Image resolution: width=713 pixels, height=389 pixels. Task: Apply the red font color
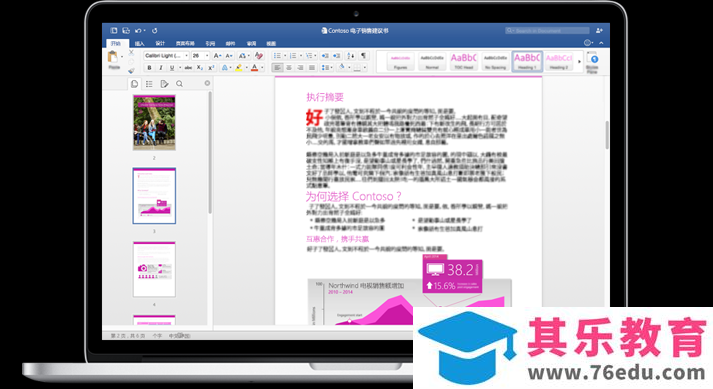click(x=255, y=68)
